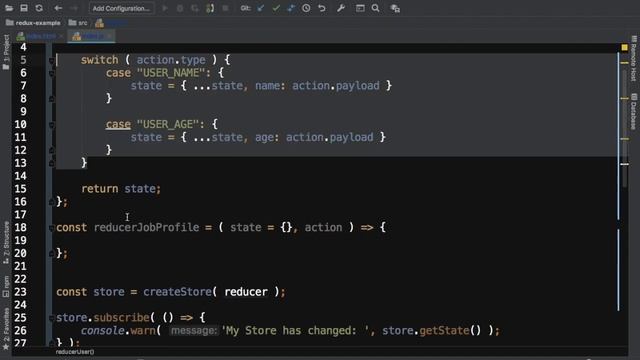Click fold end marker on line 8
This screenshot has width=640, height=360.
[51, 99]
